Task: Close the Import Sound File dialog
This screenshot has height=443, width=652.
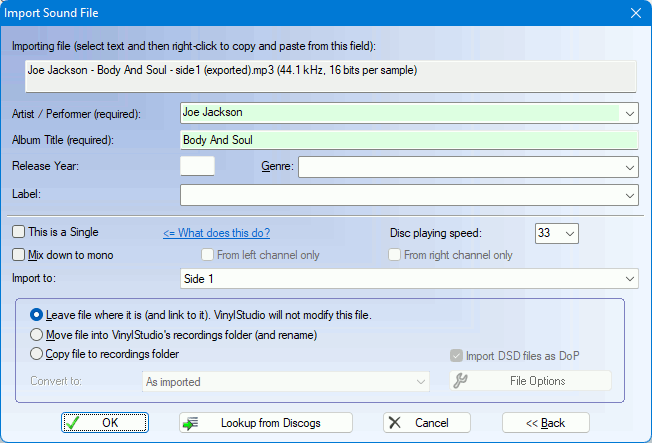Action: 636,13
